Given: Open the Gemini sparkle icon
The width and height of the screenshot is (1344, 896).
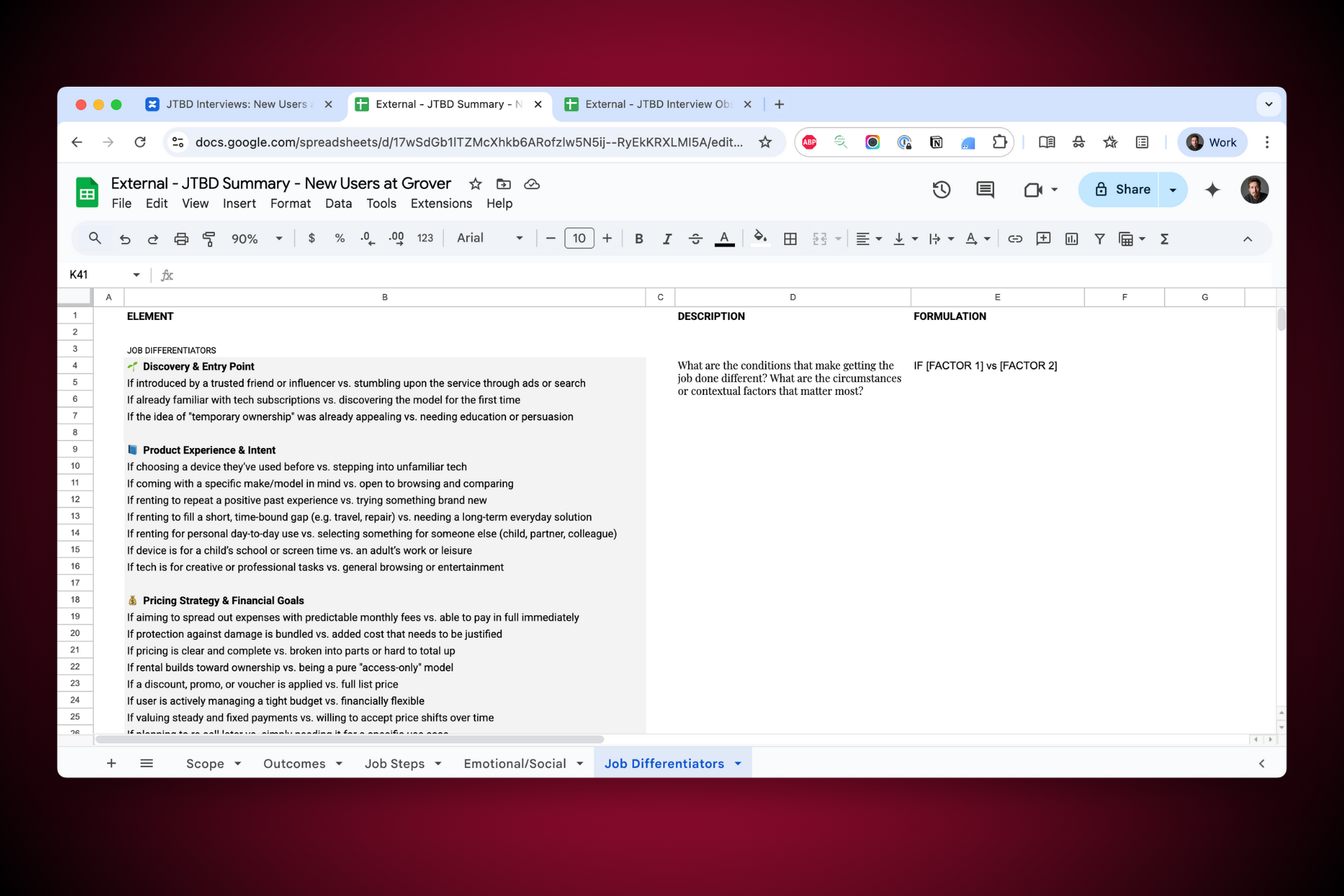Looking at the screenshot, I should 1212,190.
